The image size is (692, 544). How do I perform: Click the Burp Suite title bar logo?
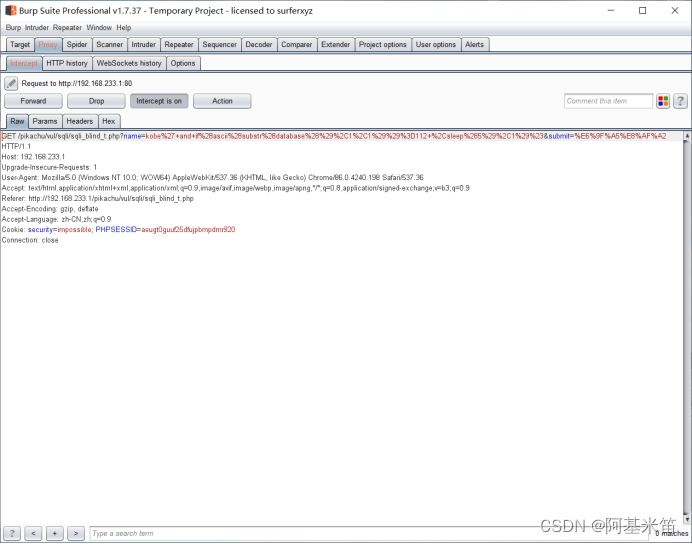tap(11, 10)
